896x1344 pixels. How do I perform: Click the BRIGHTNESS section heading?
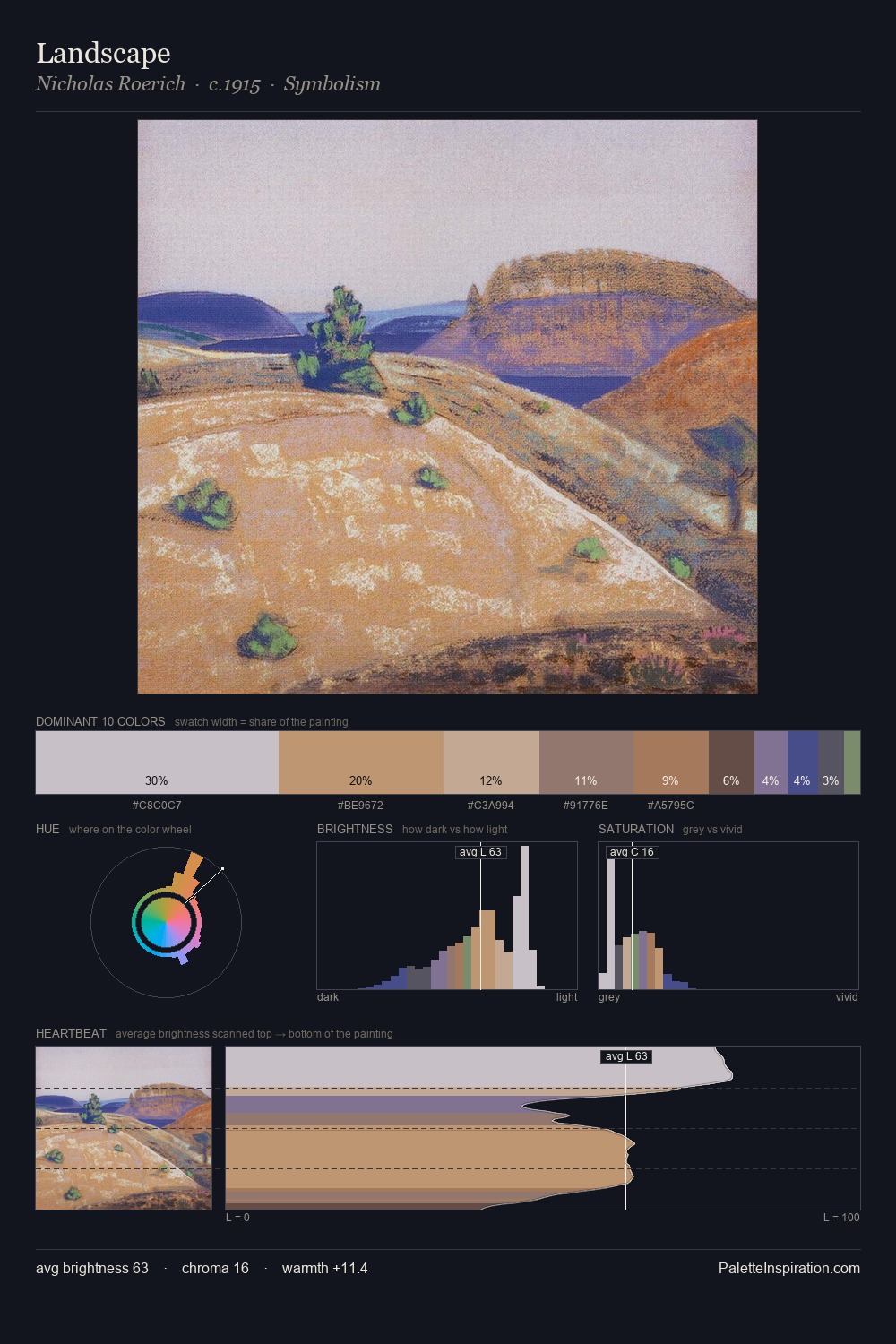tap(355, 829)
